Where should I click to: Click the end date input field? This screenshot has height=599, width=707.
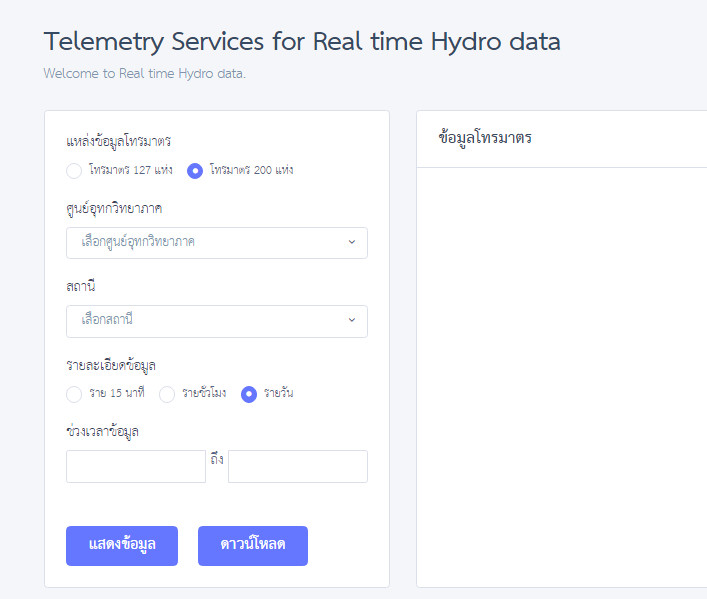(x=298, y=466)
